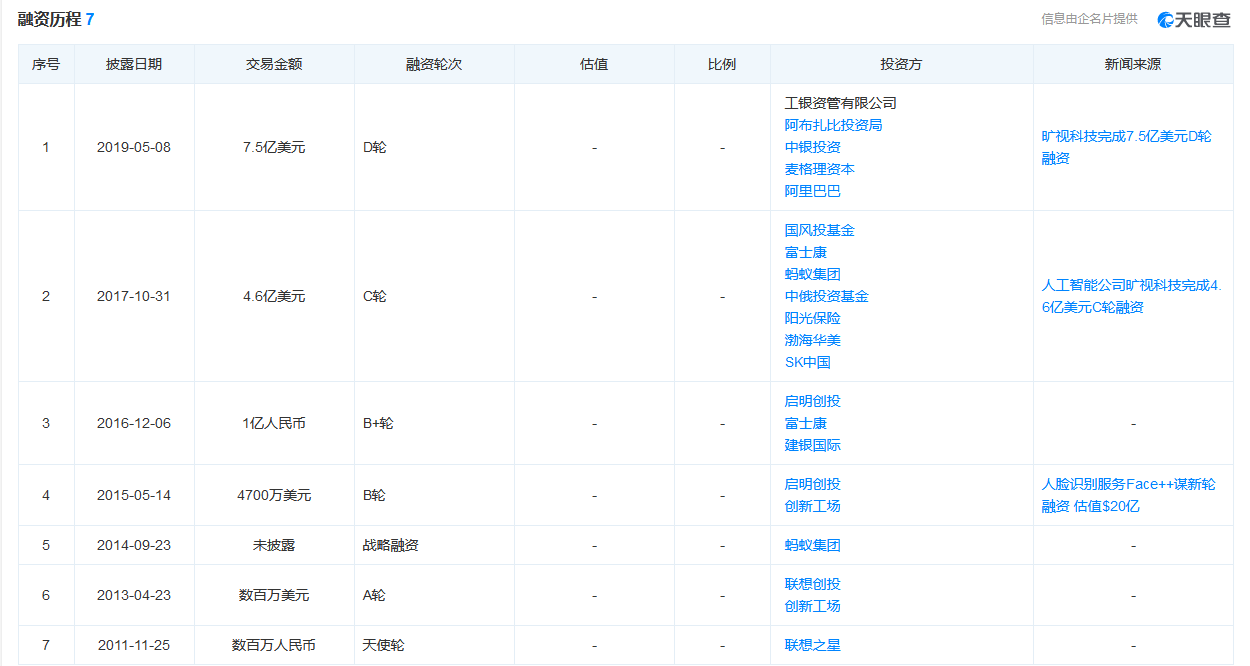Select date cell 2011-11-25
Viewport: 1250px width, 666px height.
(134, 645)
